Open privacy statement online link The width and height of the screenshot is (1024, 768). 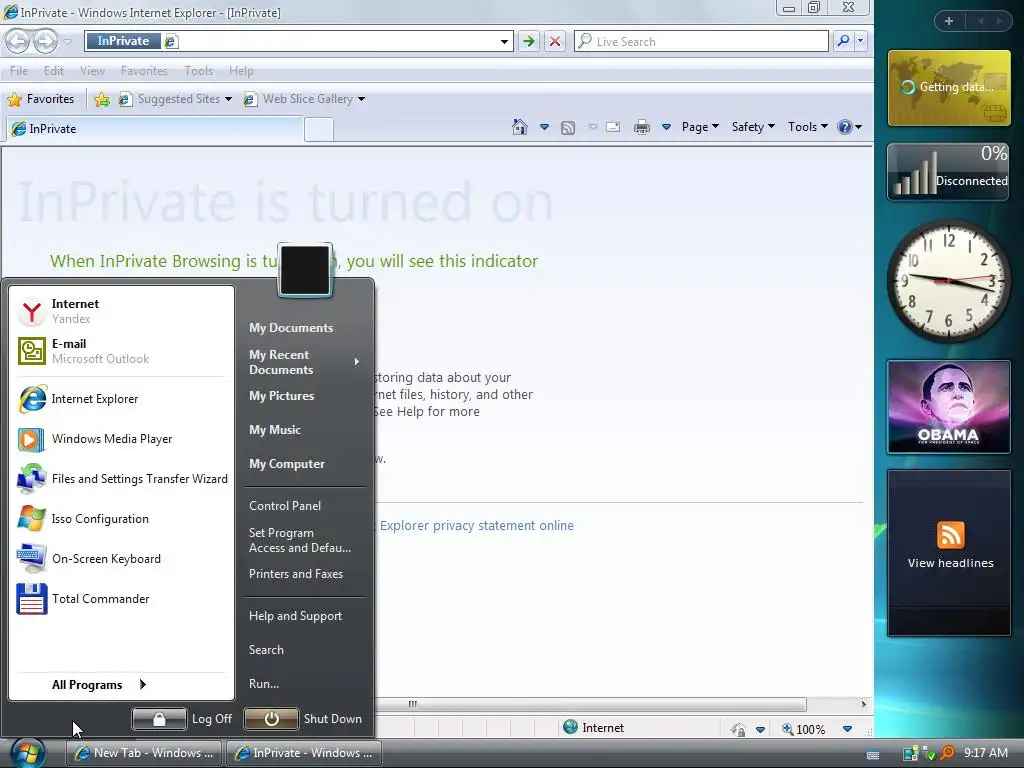tap(476, 526)
